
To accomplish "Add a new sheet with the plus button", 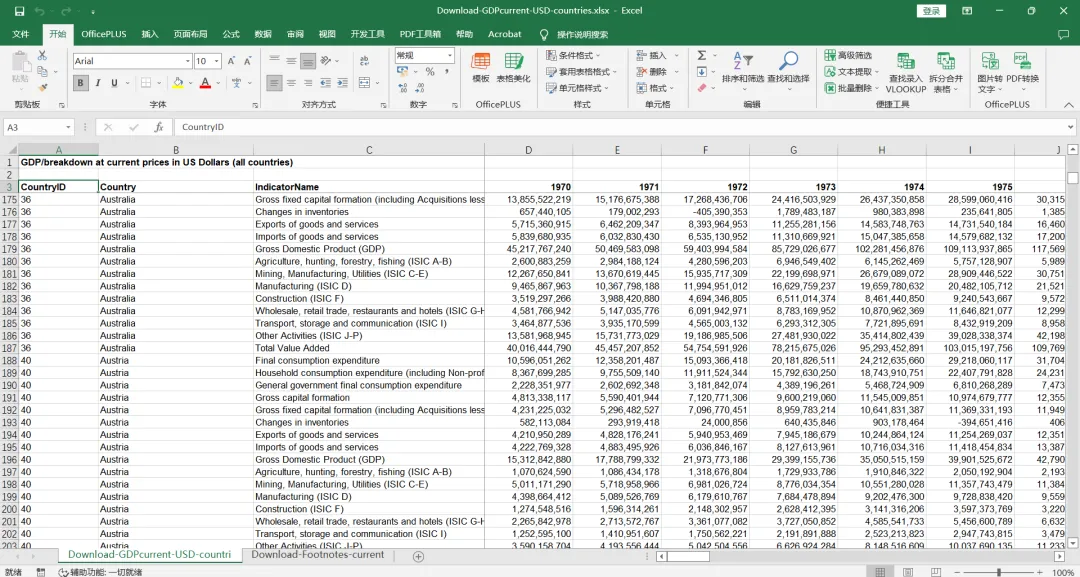I will tap(418, 556).
